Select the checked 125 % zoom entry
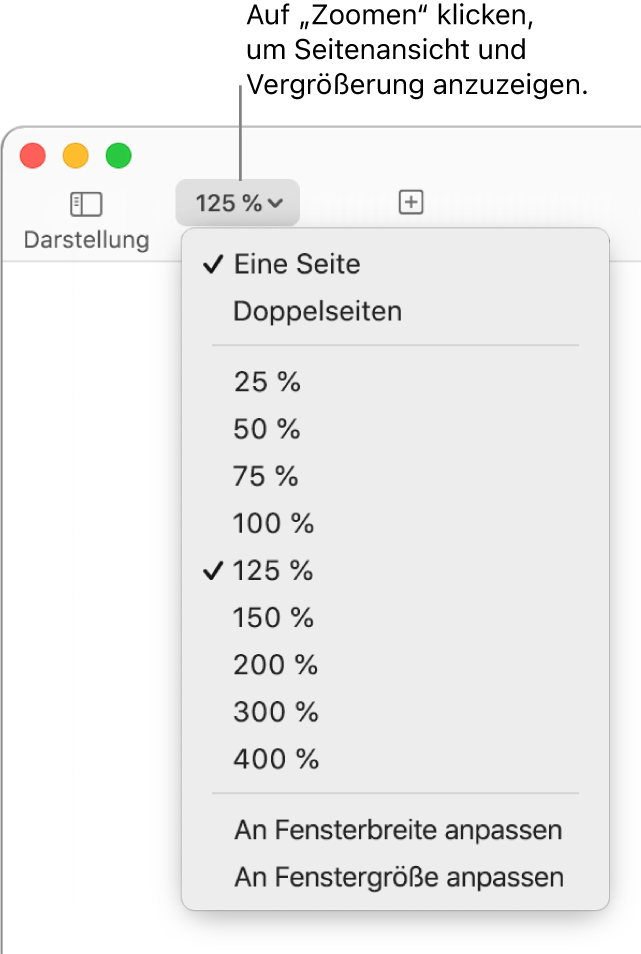Screen dimensions: 641x954 [x=274, y=571]
